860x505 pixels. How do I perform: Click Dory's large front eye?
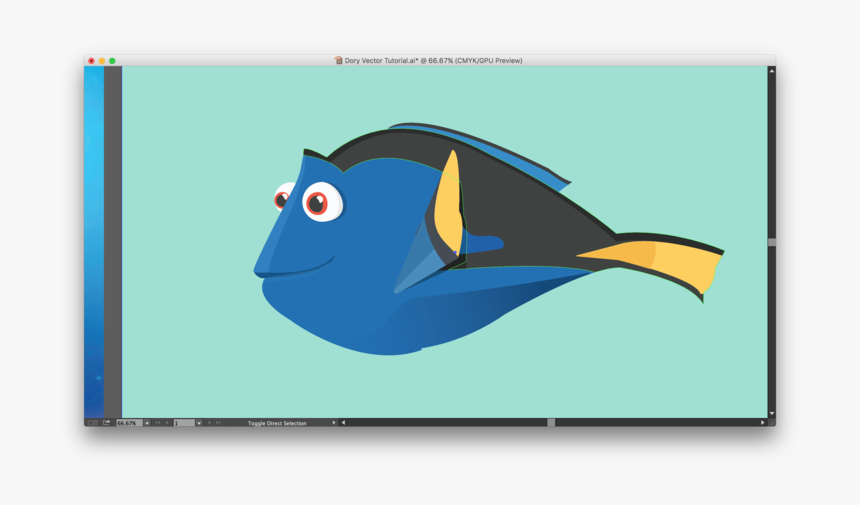(322, 202)
